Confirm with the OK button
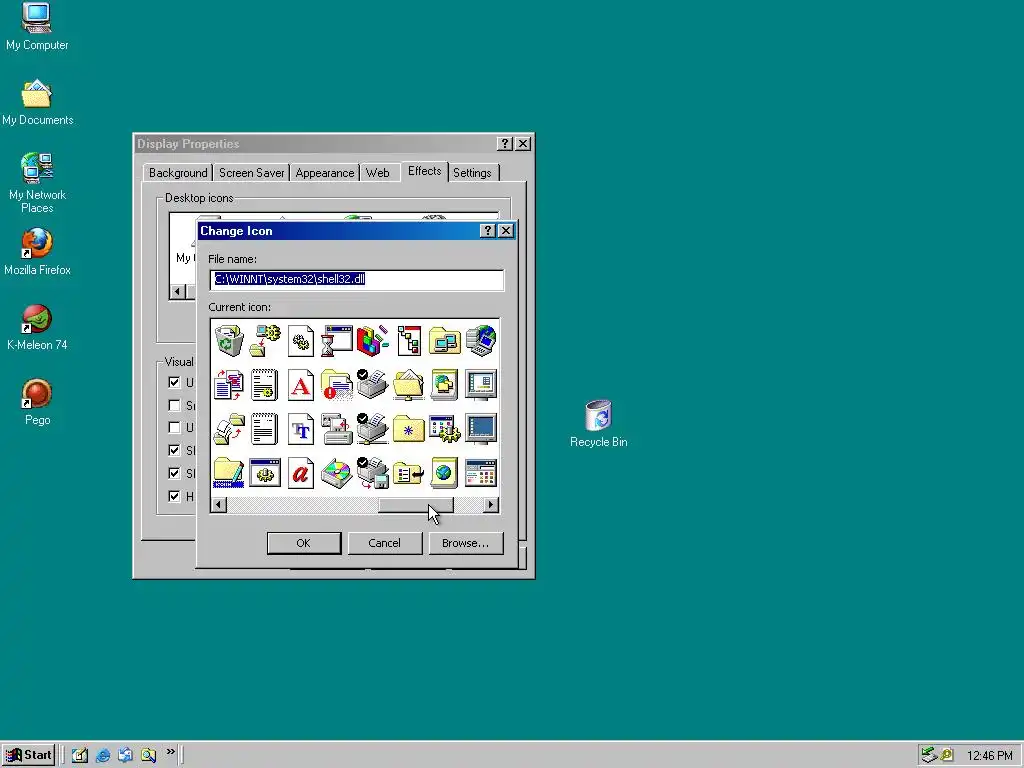 304,543
